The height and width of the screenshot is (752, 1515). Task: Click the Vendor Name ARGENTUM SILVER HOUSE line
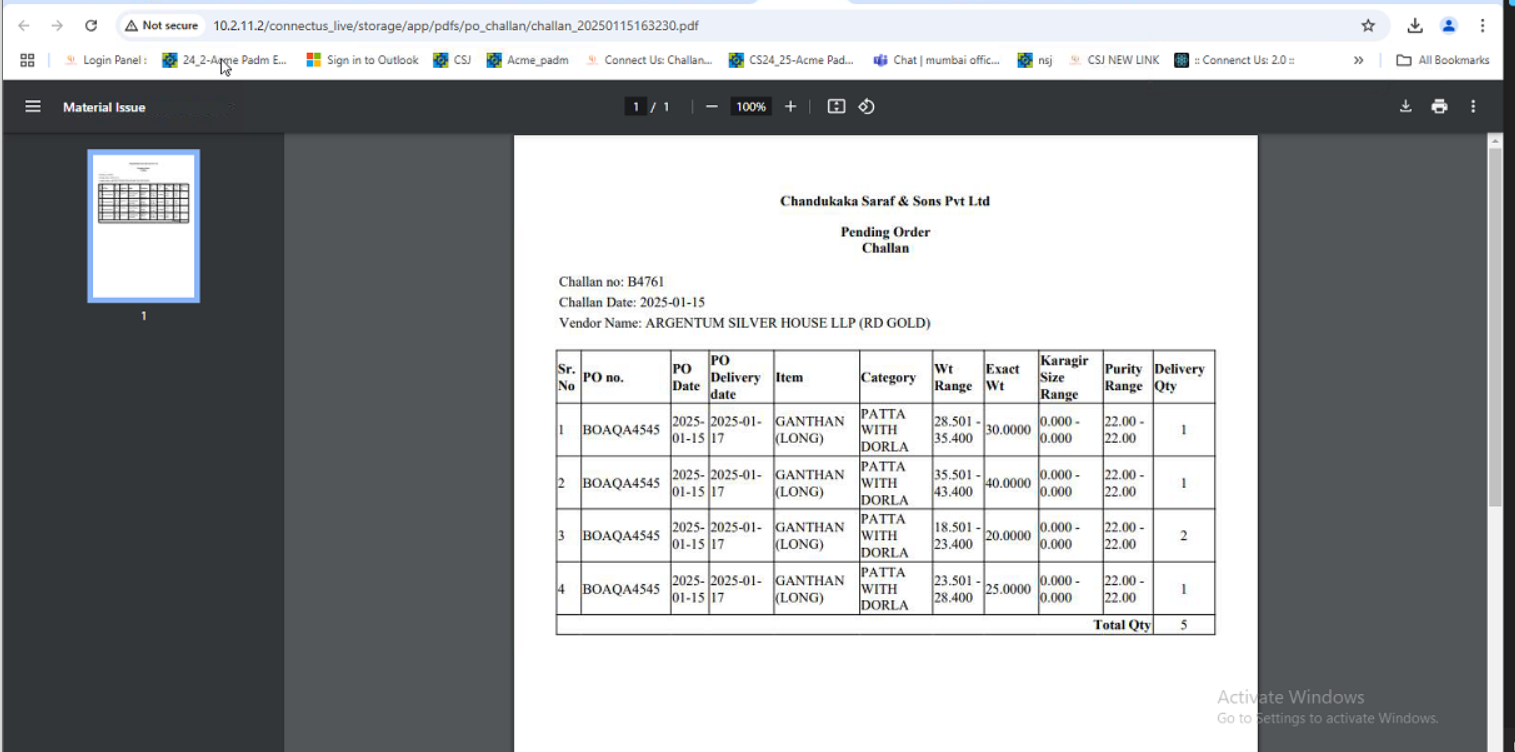point(745,323)
